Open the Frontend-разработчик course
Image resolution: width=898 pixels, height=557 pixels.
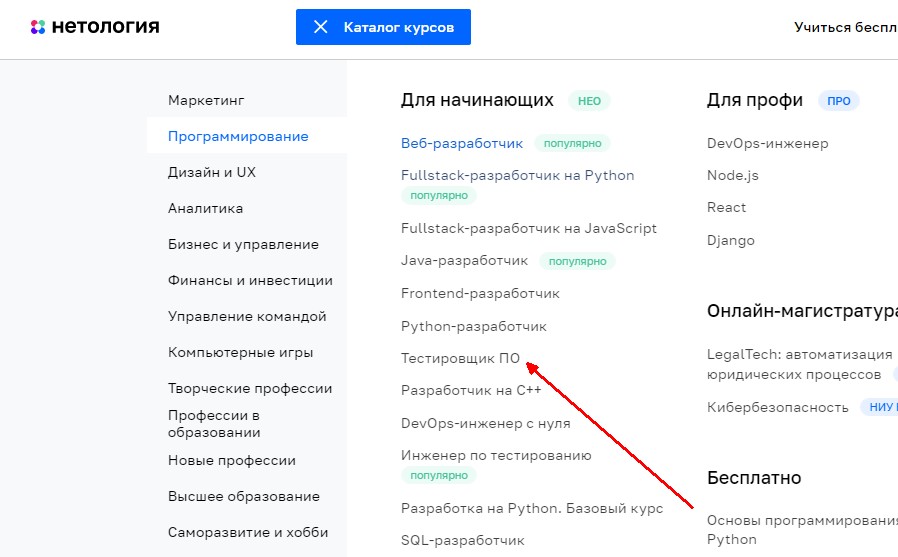coord(480,293)
